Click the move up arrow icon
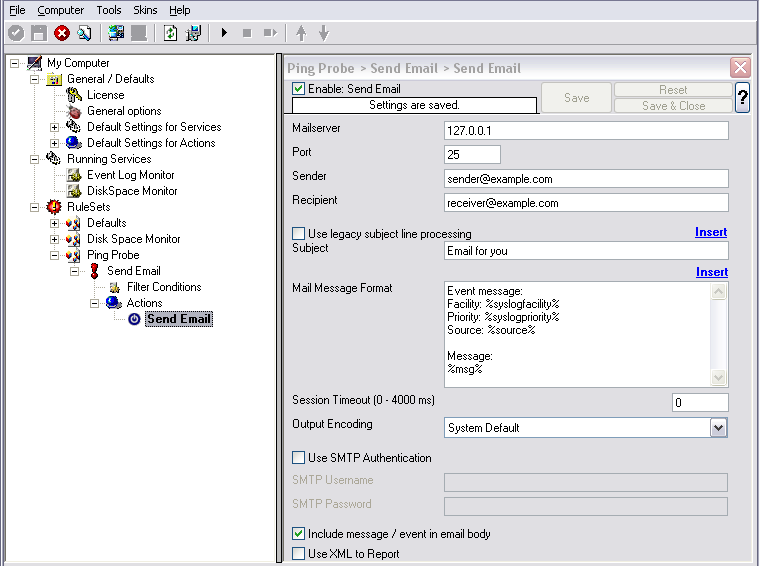The image size is (760, 566). (x=301, y=33)
